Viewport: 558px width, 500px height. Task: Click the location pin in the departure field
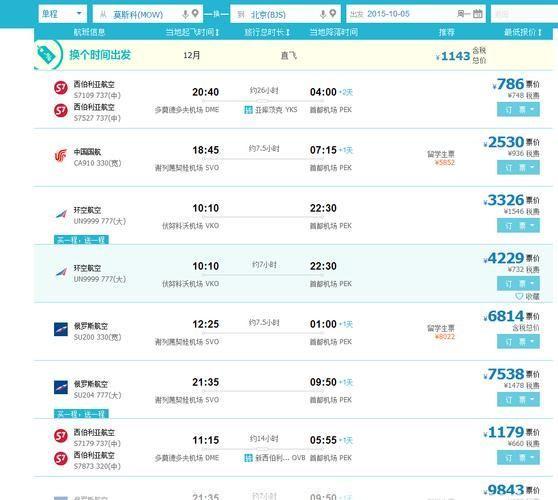(x=195, y=14)
